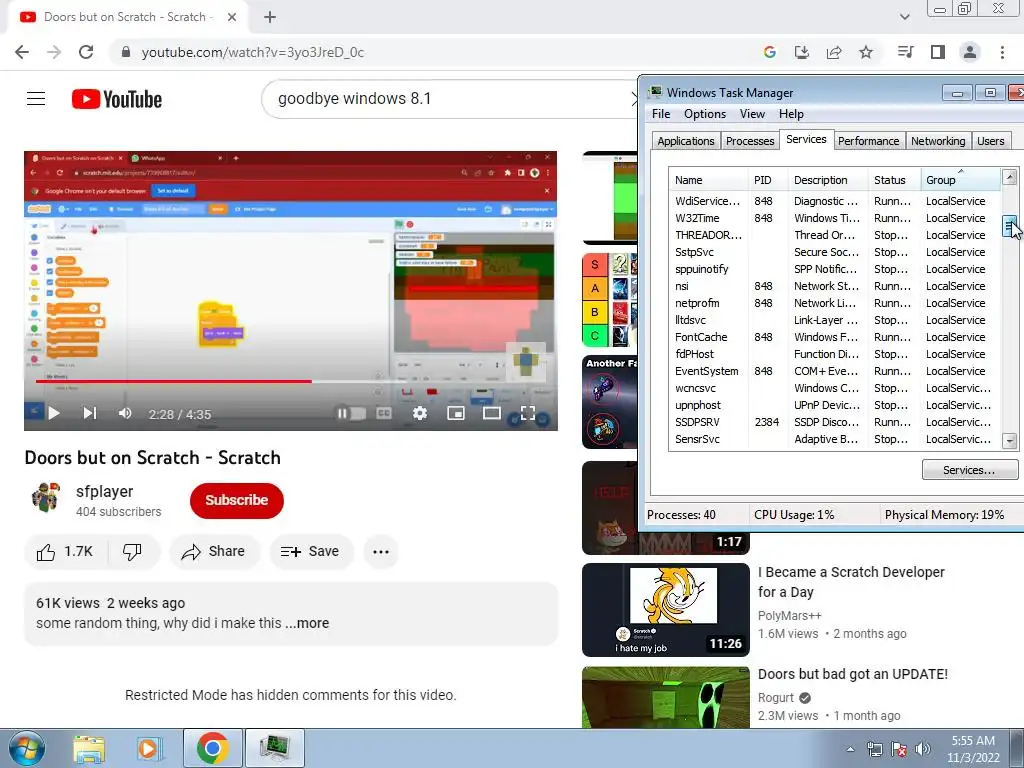The image size is (1024, 768).
Task: Click services list scroll up arrow
Action: tap(1010, 177)
